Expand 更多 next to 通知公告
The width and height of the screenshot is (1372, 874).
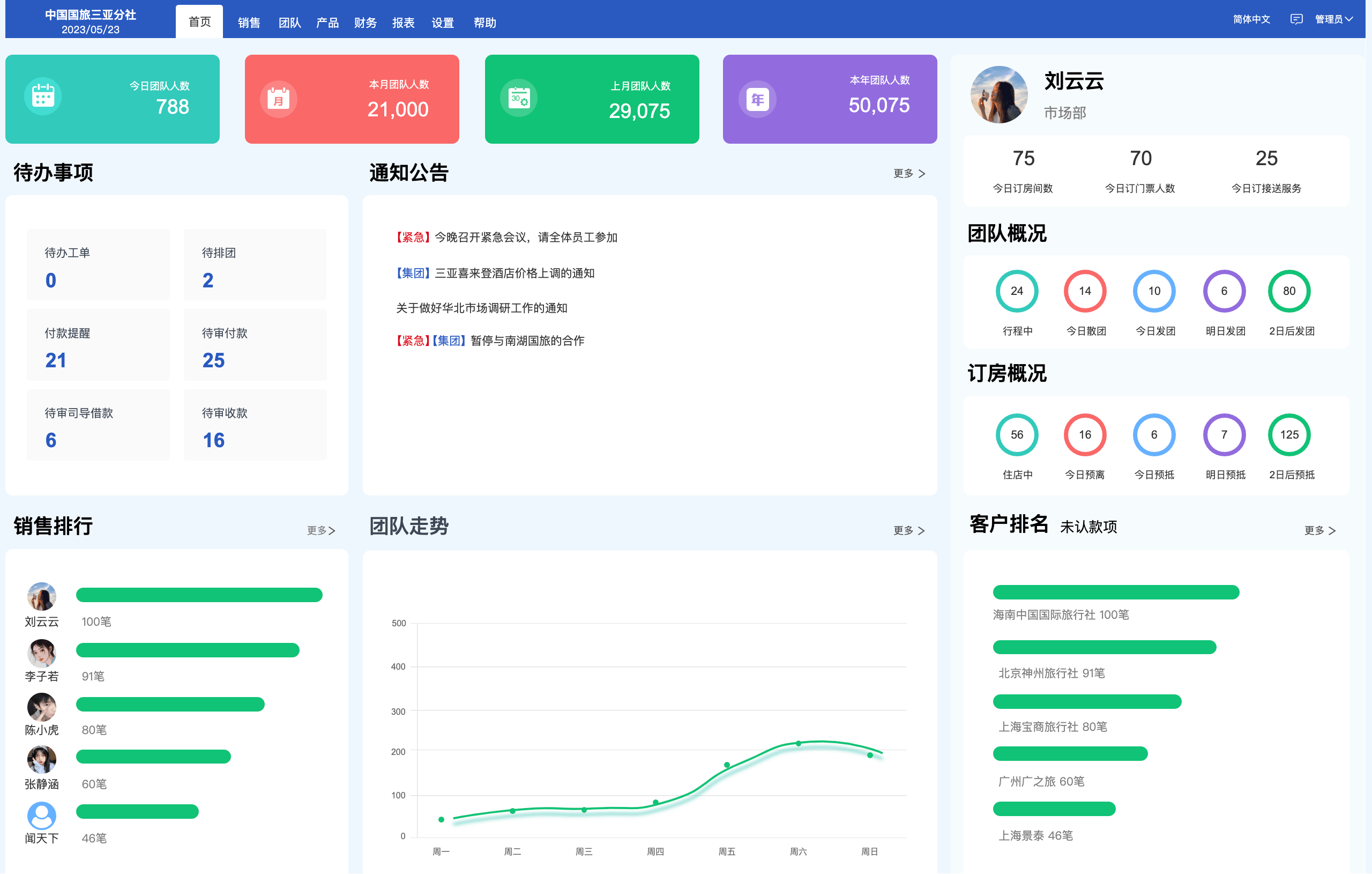[909, 173]
